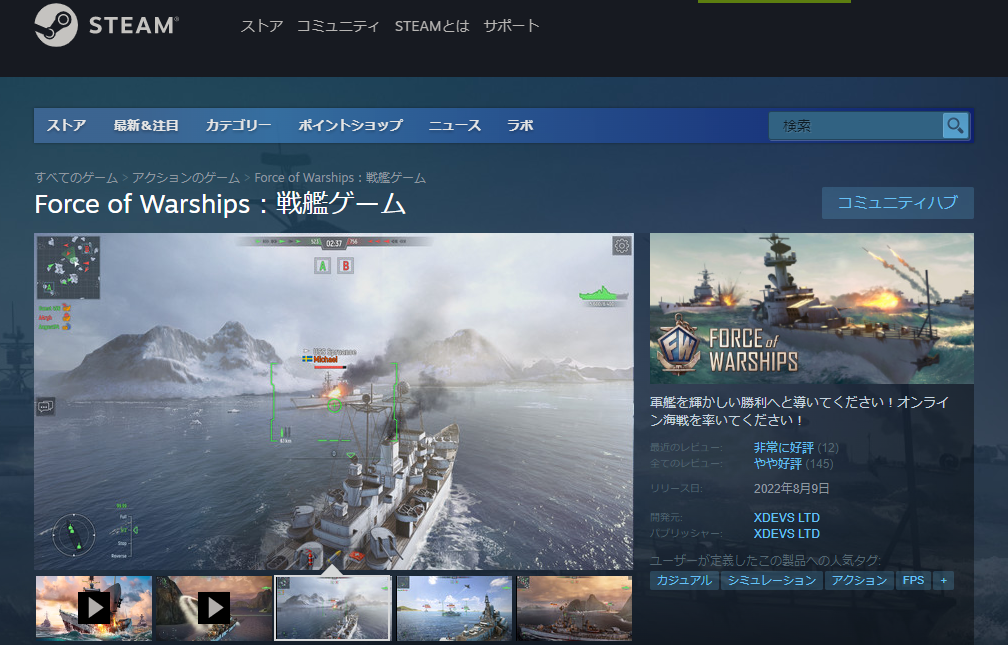Open the ポイントショップ tab
The height and width of the screenshot is (645, 1008).
click(x=350, y=125)
